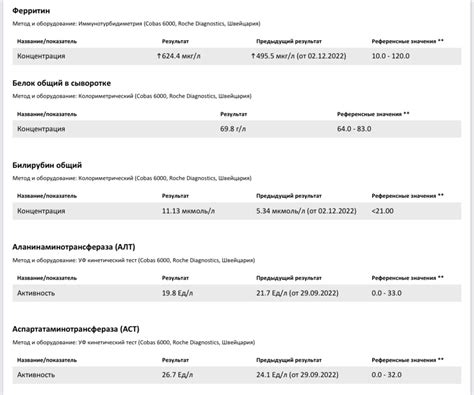Select AST activity result 26.7 Ед/л
Viewport: 474px width, 395px height.
(177, 375)
